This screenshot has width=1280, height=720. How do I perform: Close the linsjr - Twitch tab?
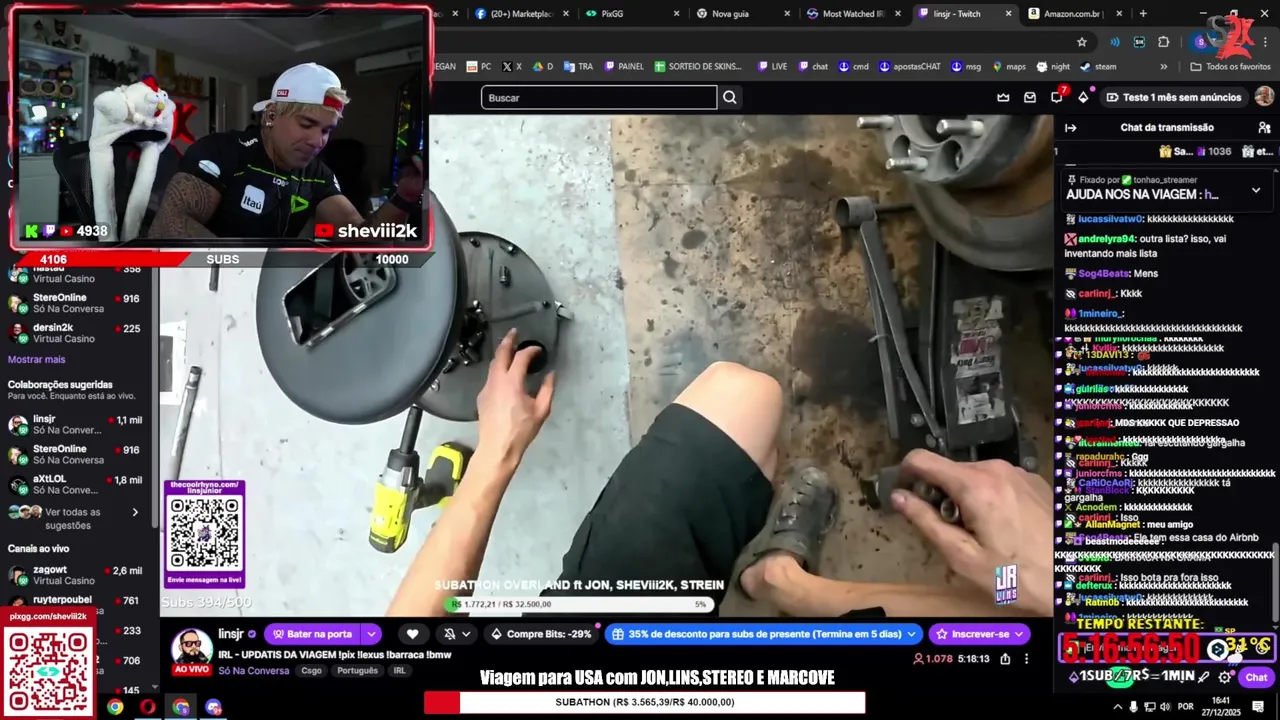1007,13
